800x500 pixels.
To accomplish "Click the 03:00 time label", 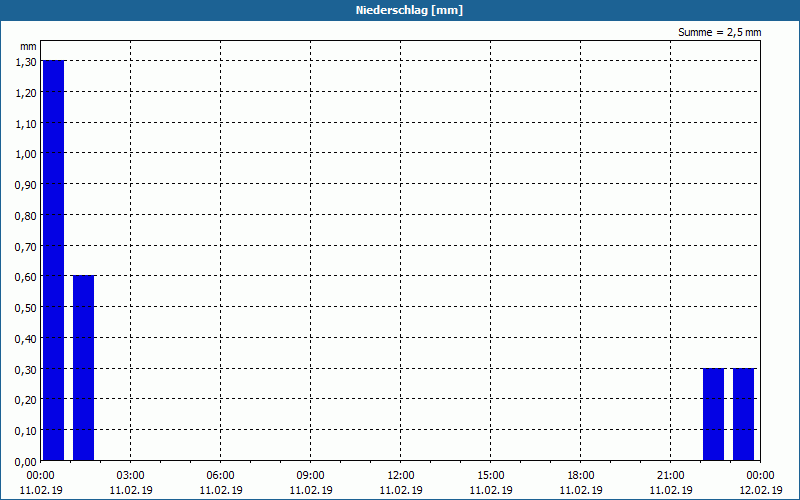I will coord(131,476).
